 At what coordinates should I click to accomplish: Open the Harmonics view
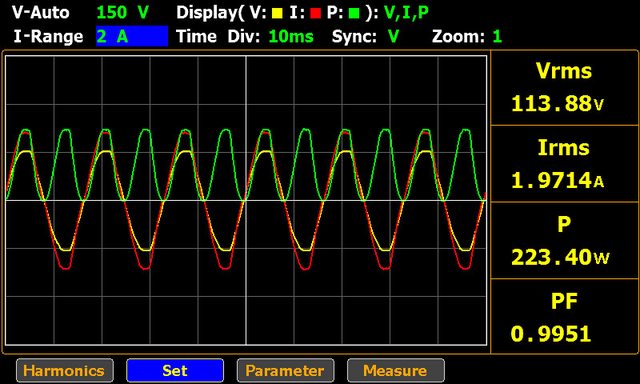click(65, 371)
